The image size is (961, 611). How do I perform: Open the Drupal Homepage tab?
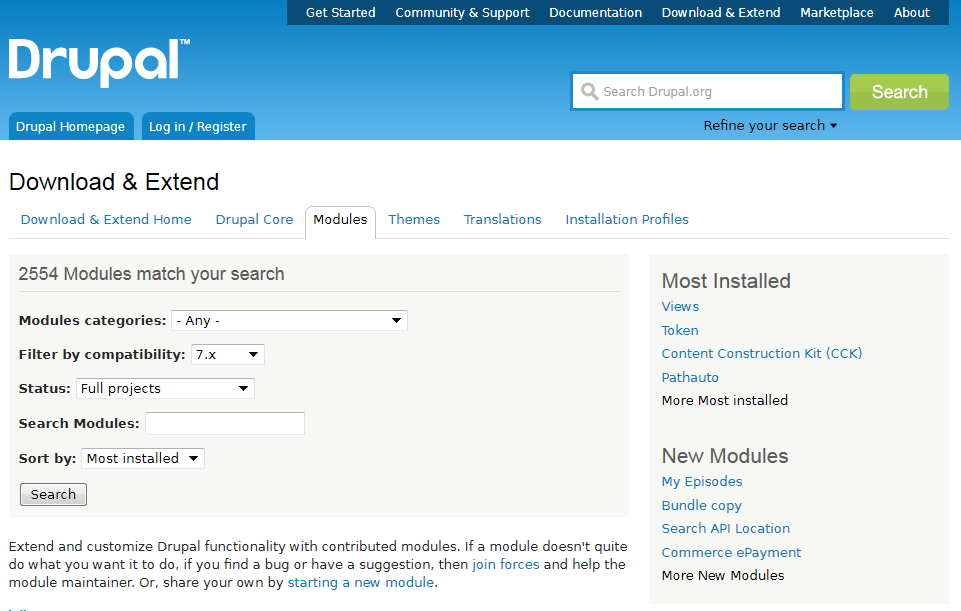pyautogui.click(x=70, y=126)
